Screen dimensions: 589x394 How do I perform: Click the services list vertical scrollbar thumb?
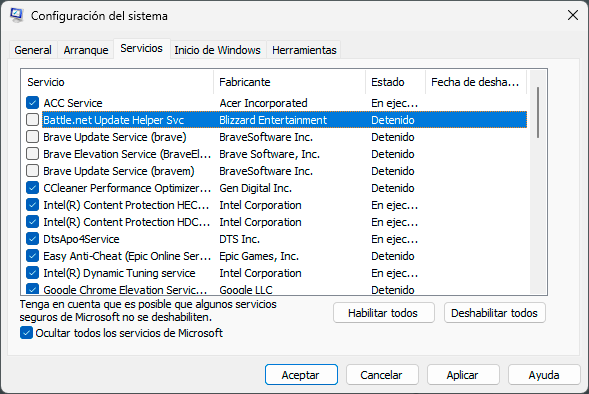coord(538,112)
